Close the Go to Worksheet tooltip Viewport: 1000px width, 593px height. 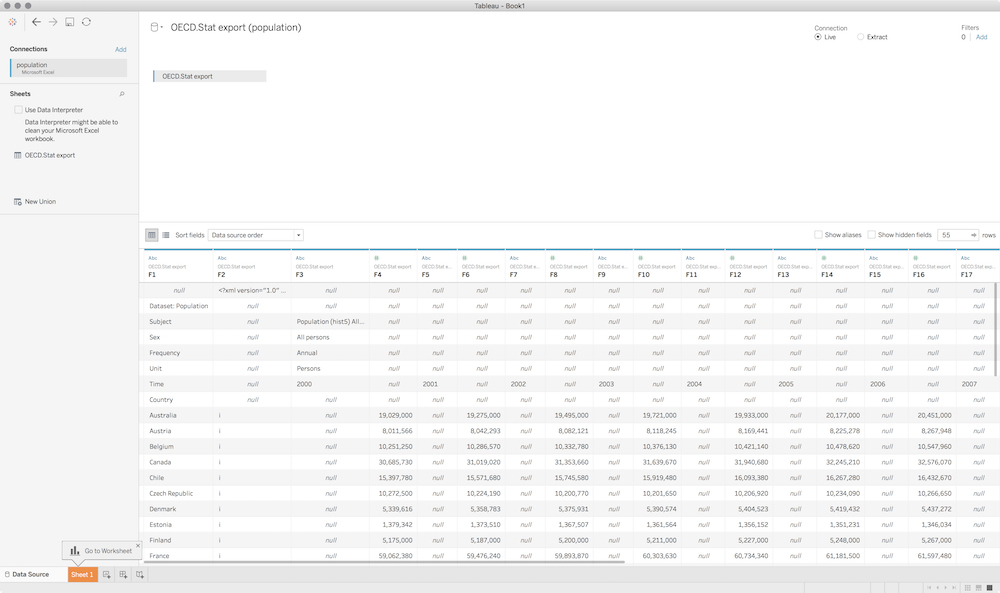click(x=138, y=546)
